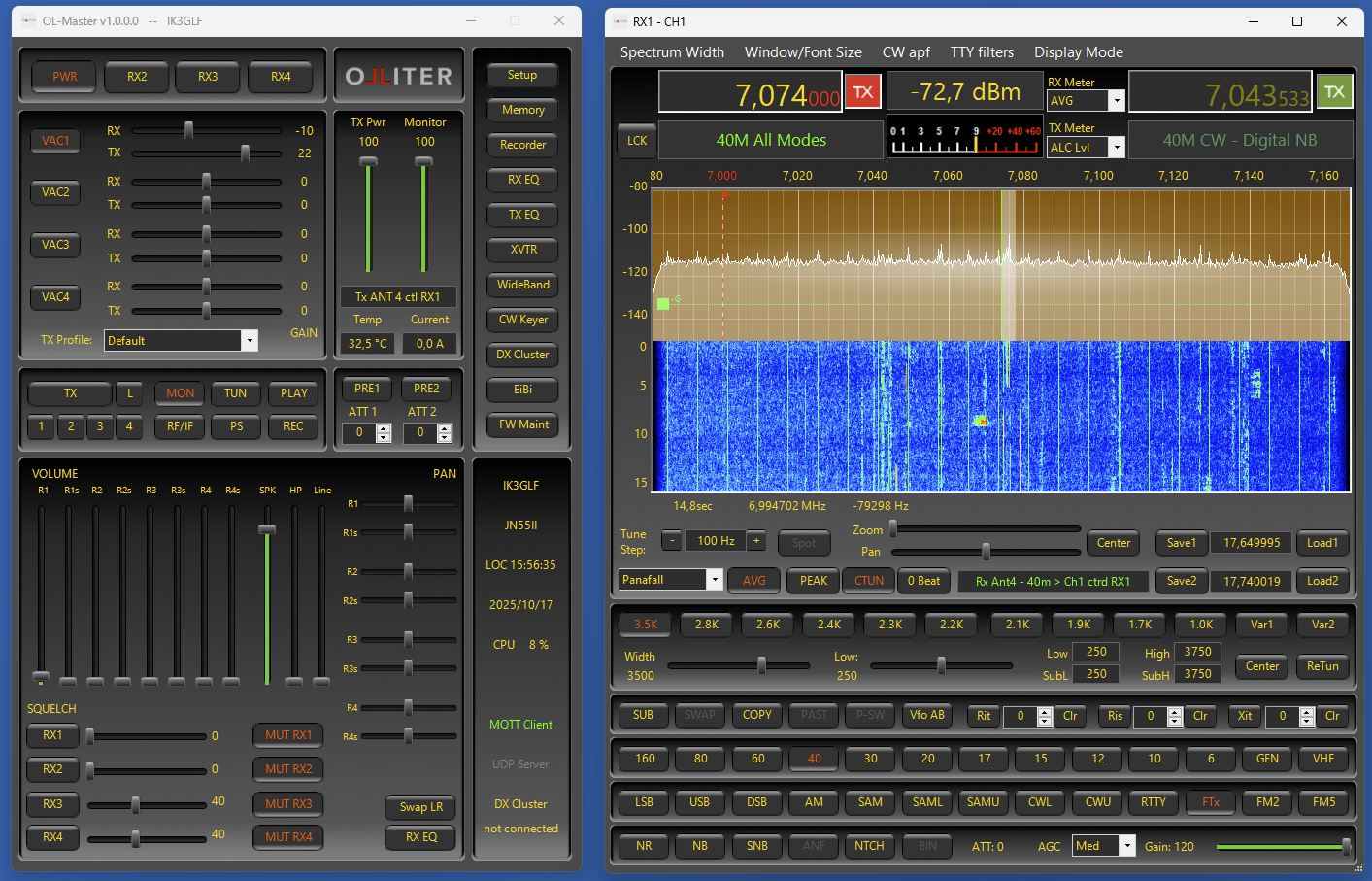Image resolution: width=1372 pixels, height=881 pixels.
Task: Expand the Panafall display mode dropdown
Action: tap(715, 580)
